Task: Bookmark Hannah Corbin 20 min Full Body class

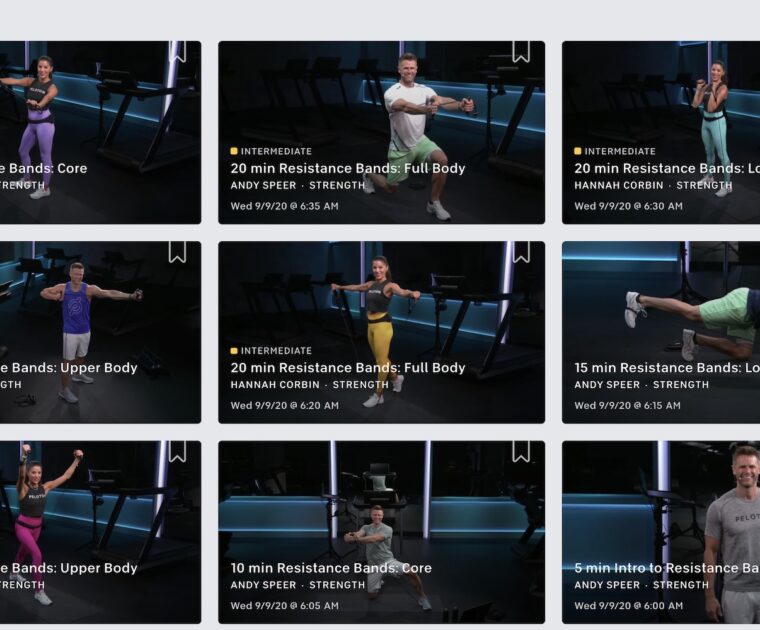Action: 521,252
